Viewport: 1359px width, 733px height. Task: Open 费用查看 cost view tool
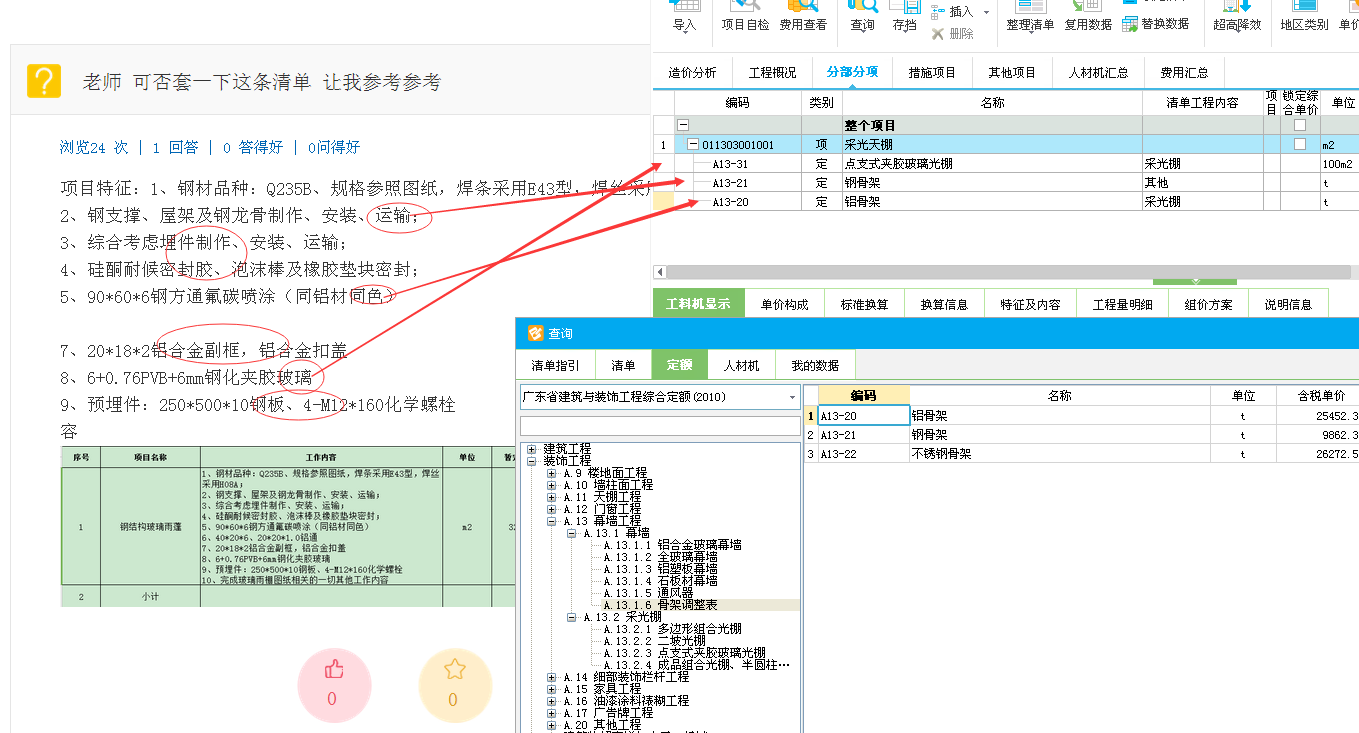[803, 17]
